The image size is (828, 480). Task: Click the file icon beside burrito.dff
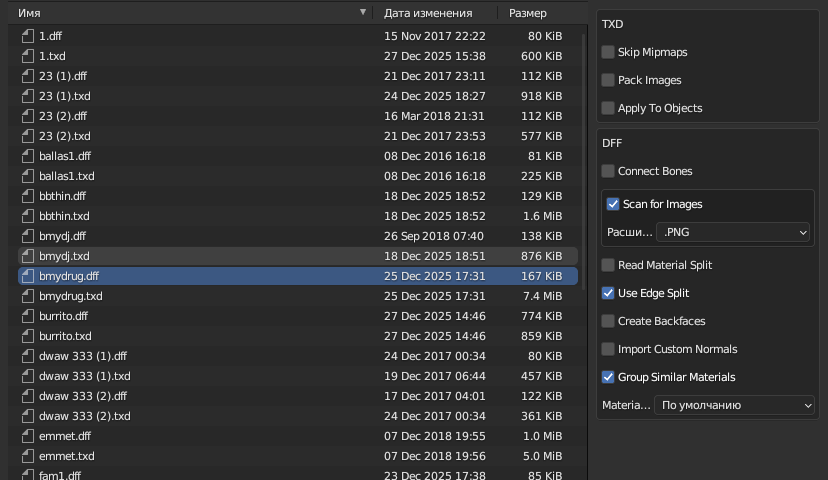point(28,316)
